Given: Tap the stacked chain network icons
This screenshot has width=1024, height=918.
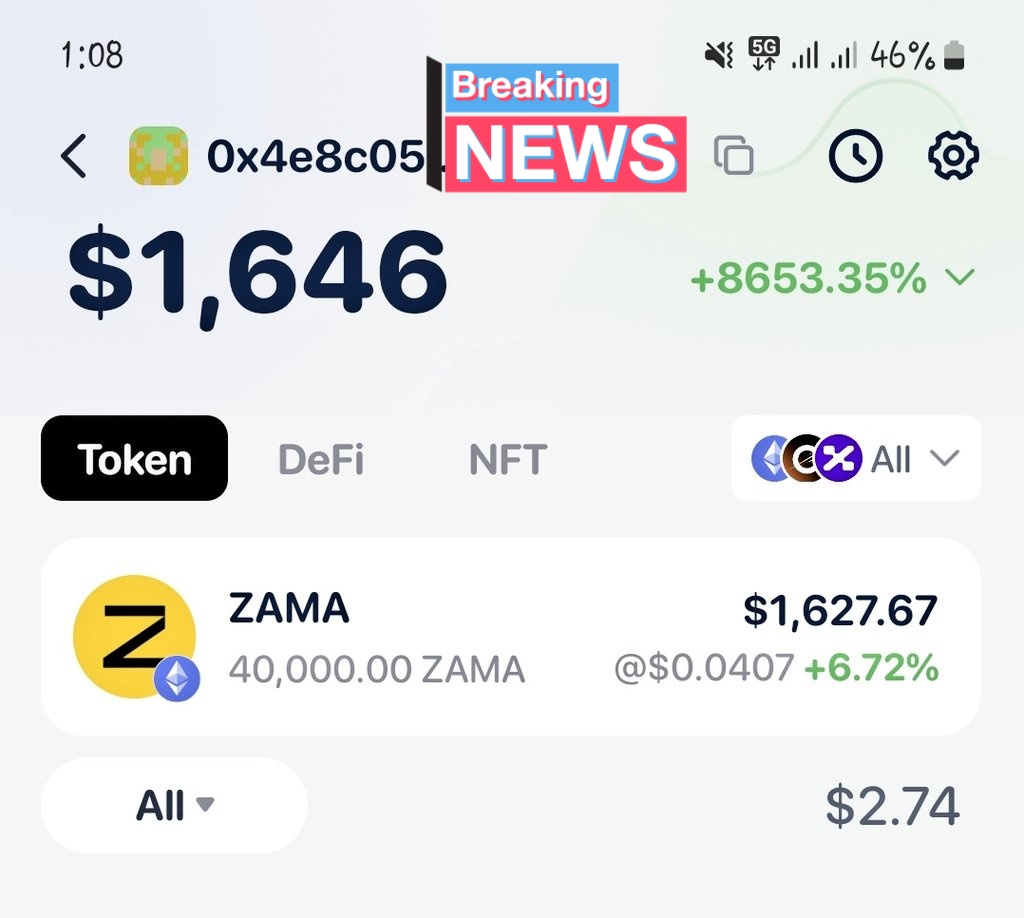Looking at the screenshot, I should [x=806, y=459].
